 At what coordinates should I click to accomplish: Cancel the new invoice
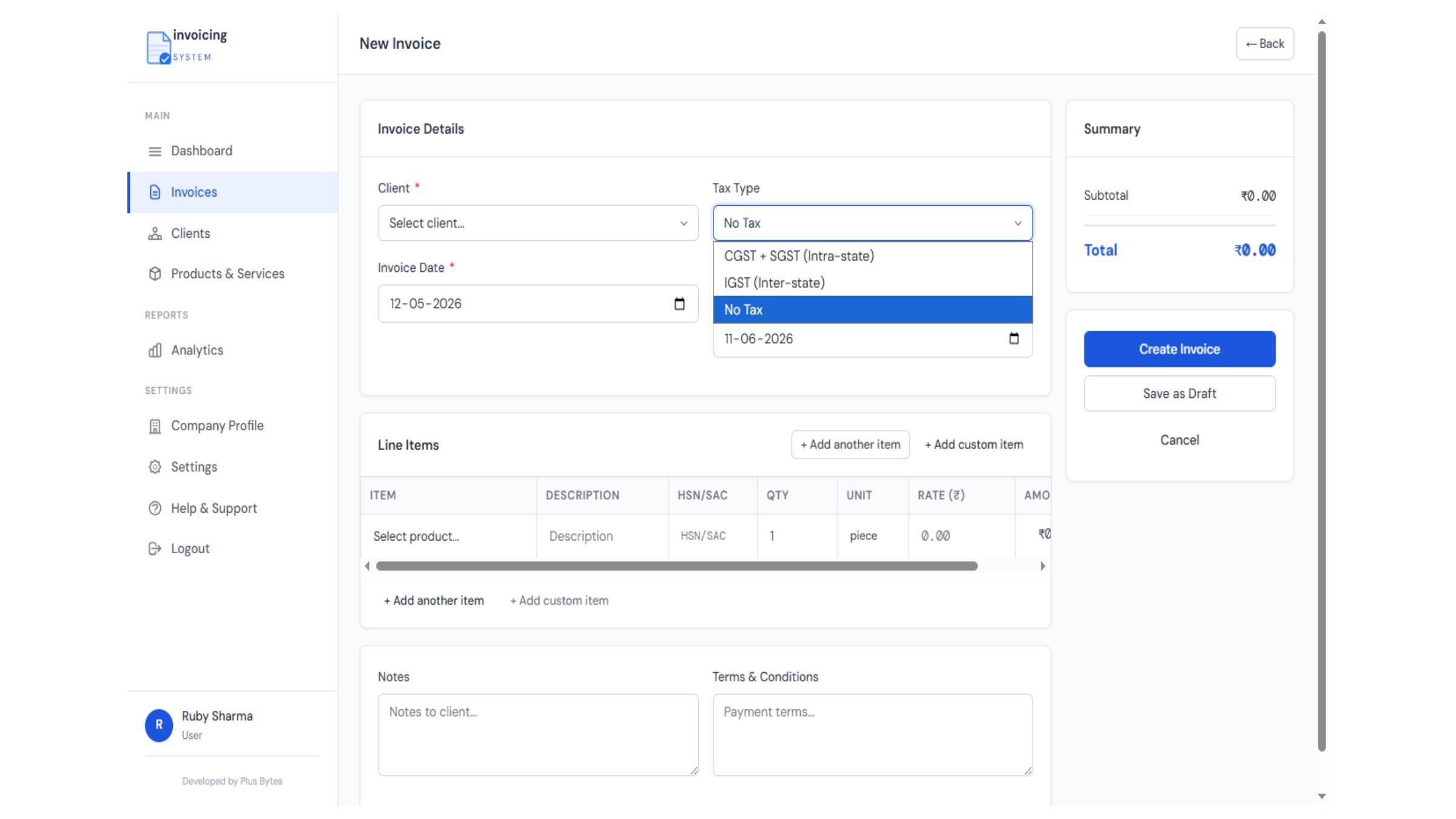click(1179, 440)
